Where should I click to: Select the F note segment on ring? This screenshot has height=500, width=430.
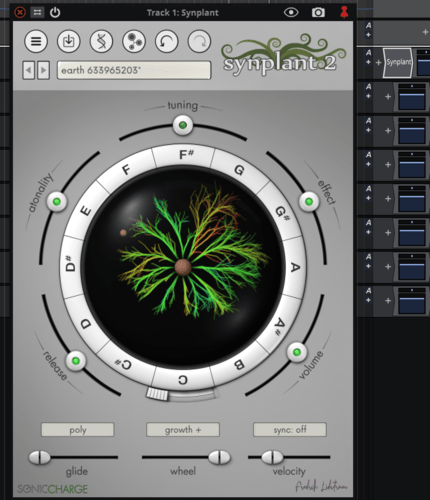coord(127,170)
